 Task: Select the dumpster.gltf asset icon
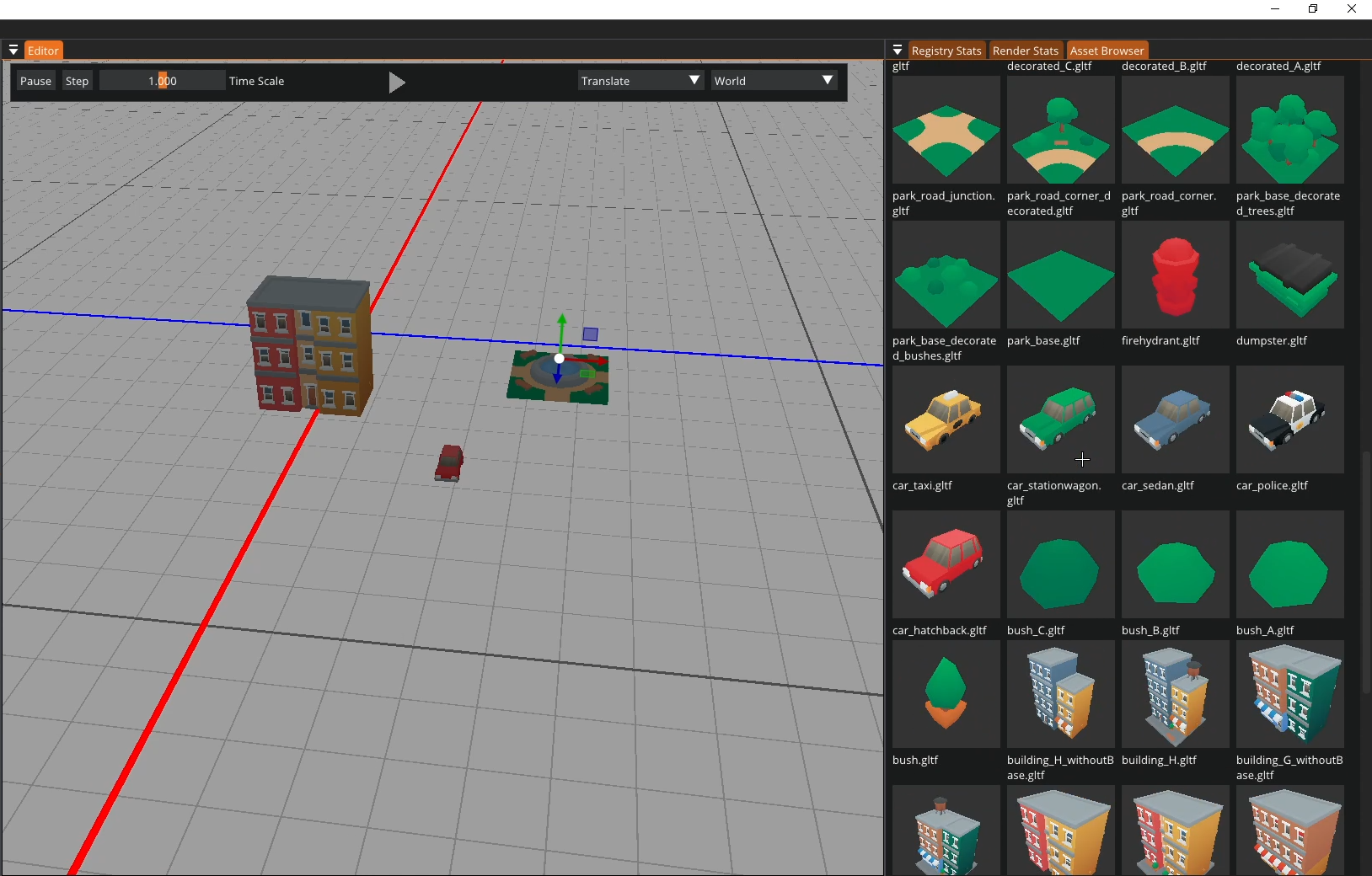pos(1289,275)
